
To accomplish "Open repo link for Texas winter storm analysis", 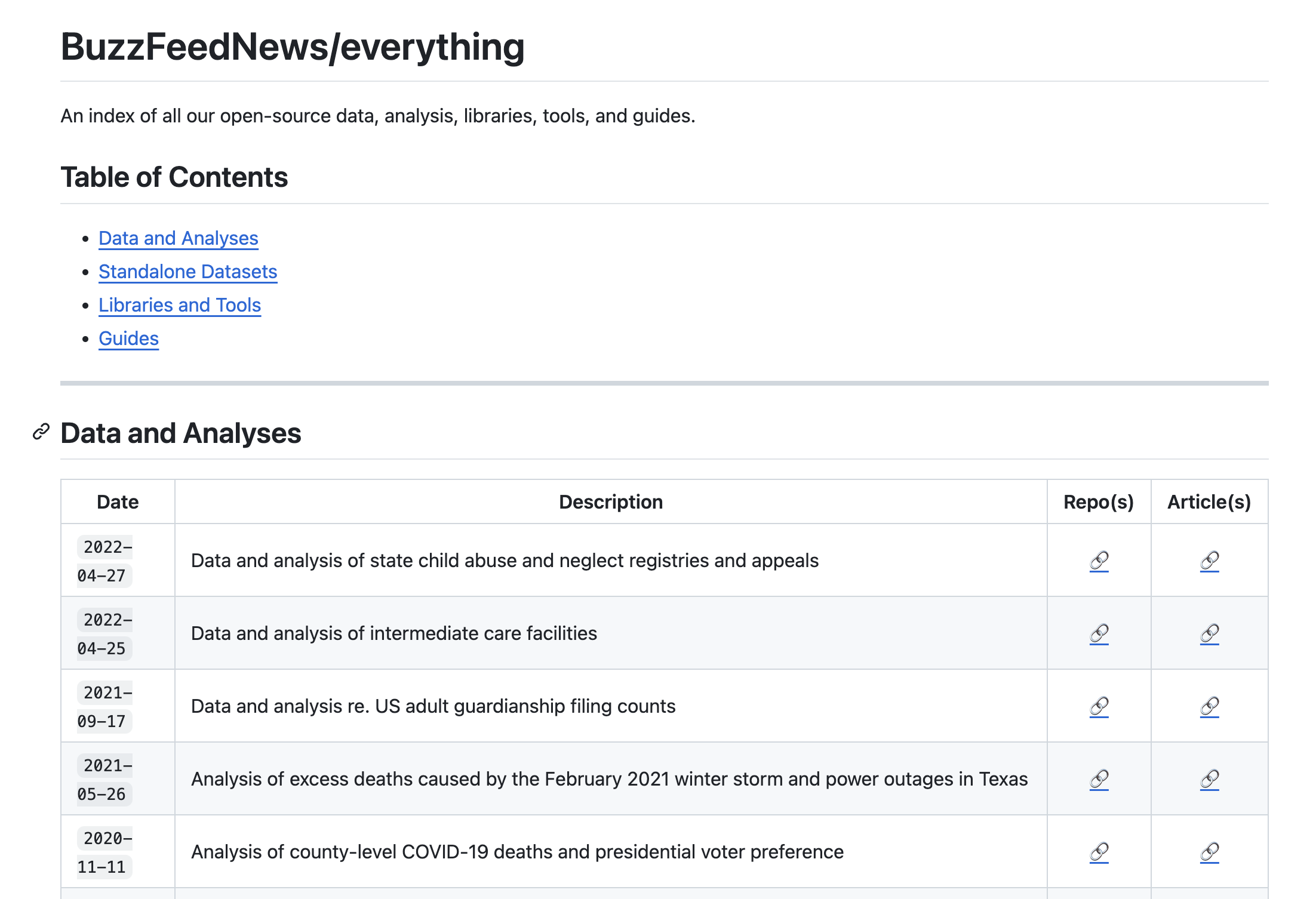I will [x=1098, y=779].
